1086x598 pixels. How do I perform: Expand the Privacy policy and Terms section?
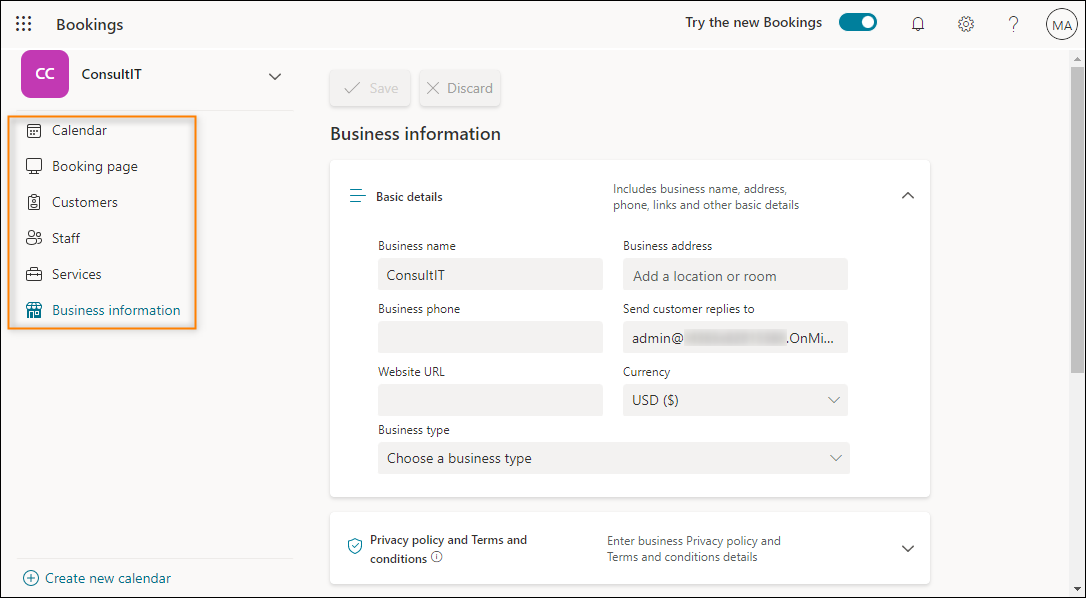tap(908, 548)
